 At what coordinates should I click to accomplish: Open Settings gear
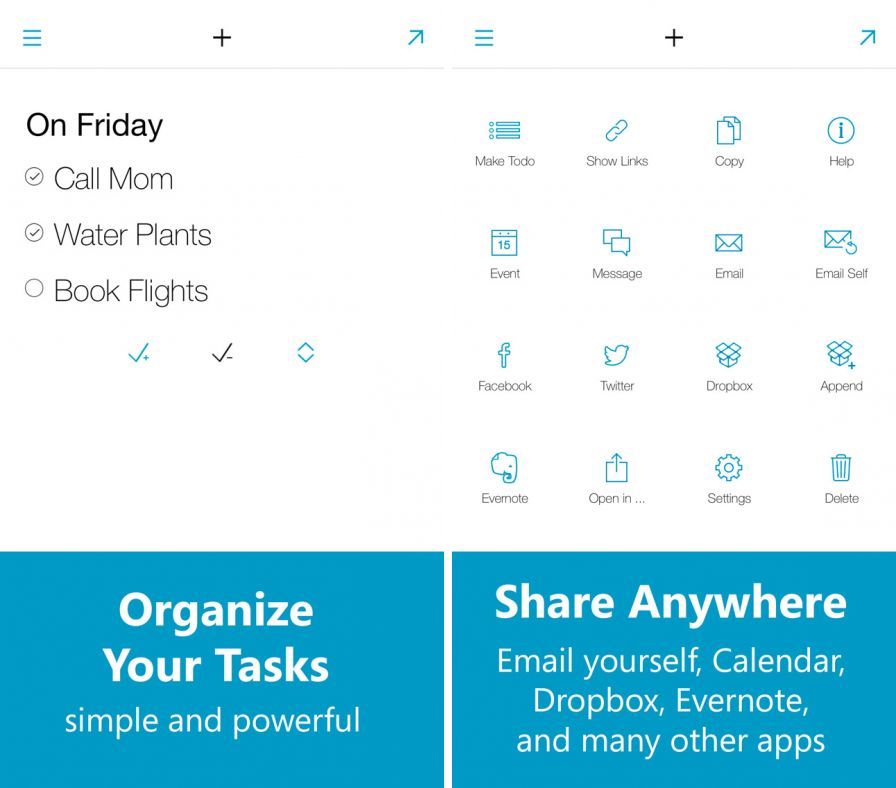coord(729,467)
